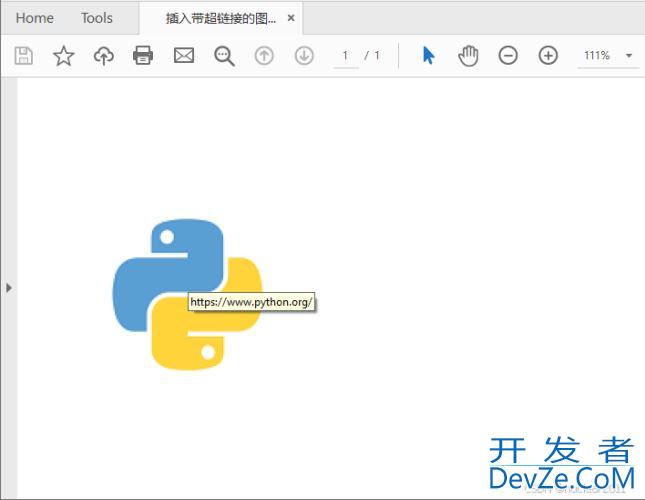Expand the left navigation pane arrow
The width and height of the screenshot is (645, 500).
pos(9,288)
